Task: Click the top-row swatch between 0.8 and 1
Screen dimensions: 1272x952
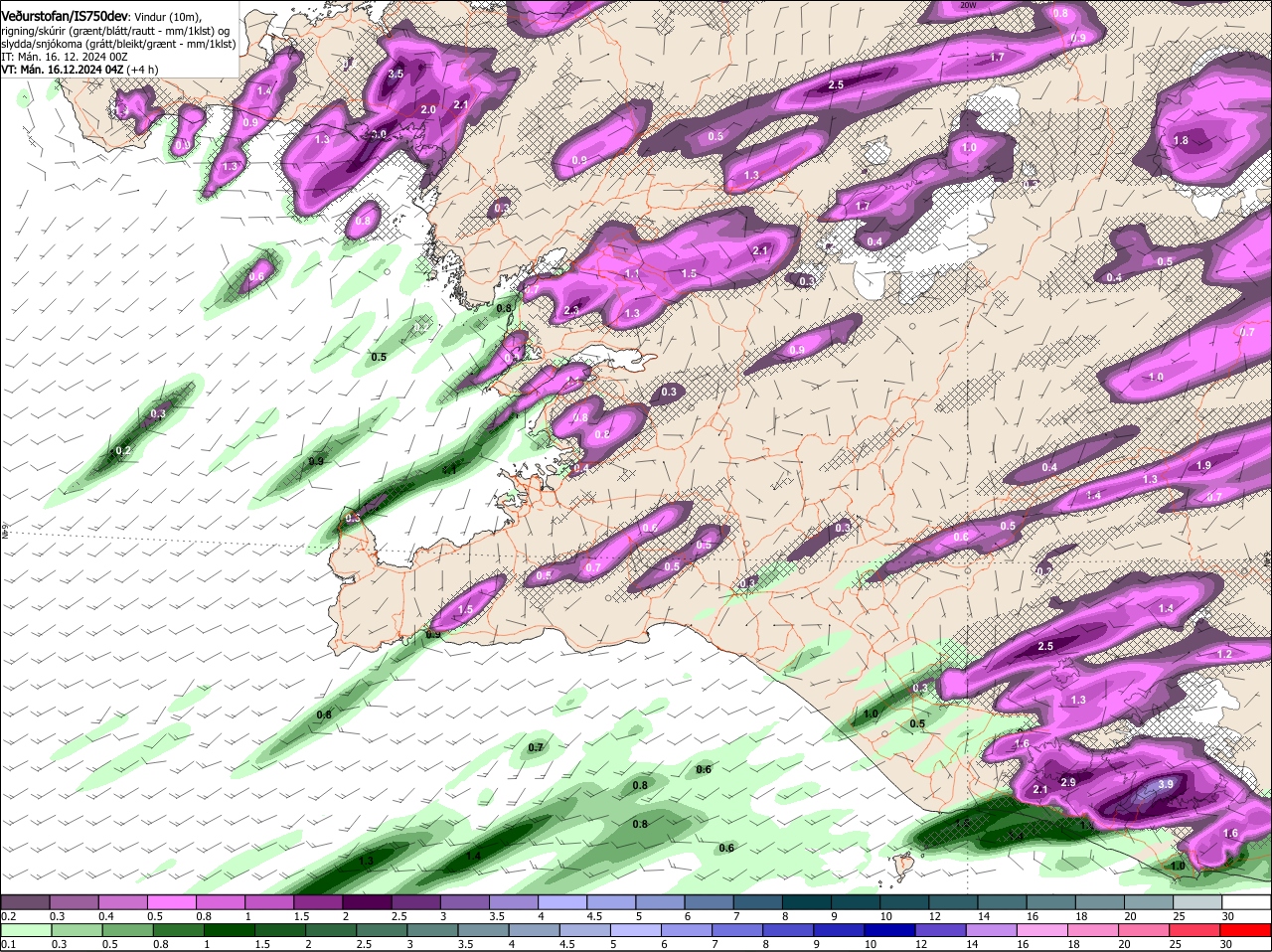Action: pos(221,901)
